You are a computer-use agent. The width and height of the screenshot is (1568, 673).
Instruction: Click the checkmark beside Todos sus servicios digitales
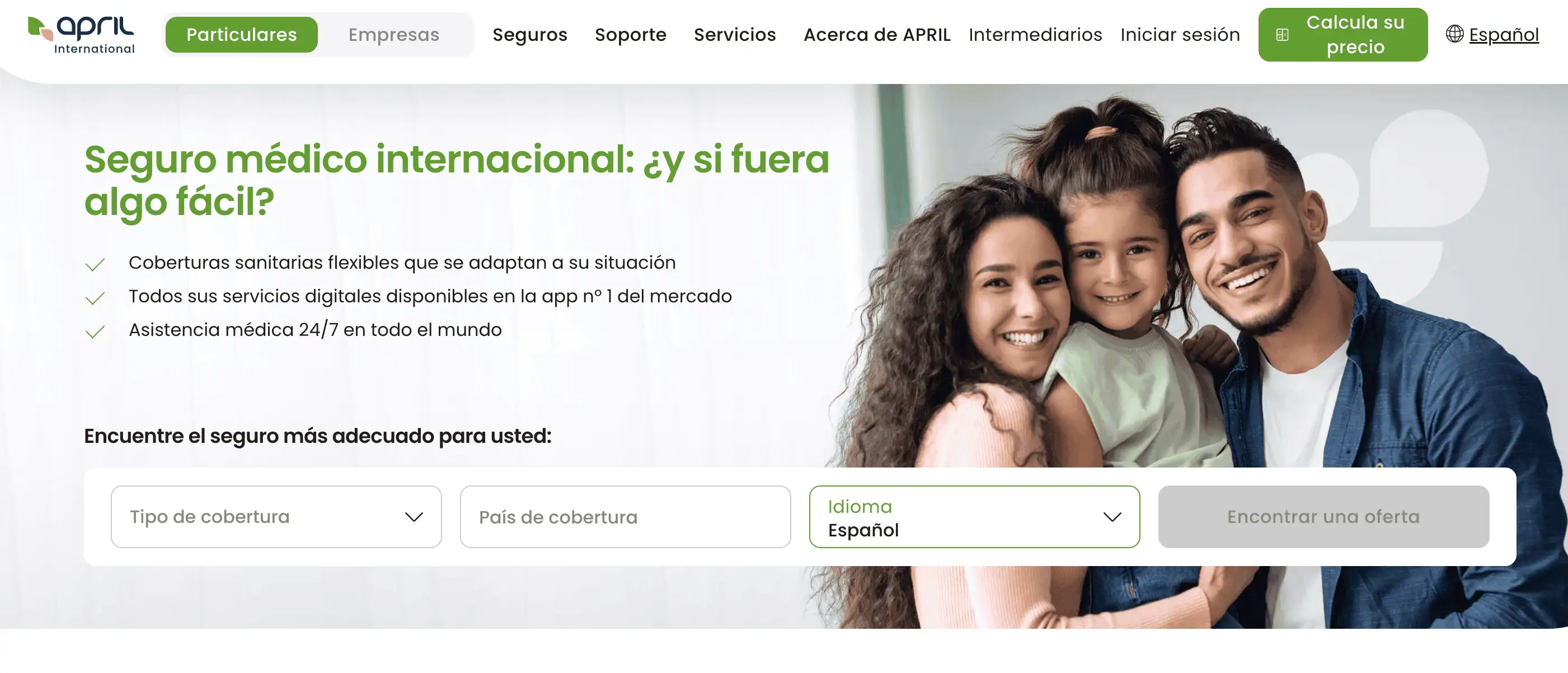coord(95,298)
